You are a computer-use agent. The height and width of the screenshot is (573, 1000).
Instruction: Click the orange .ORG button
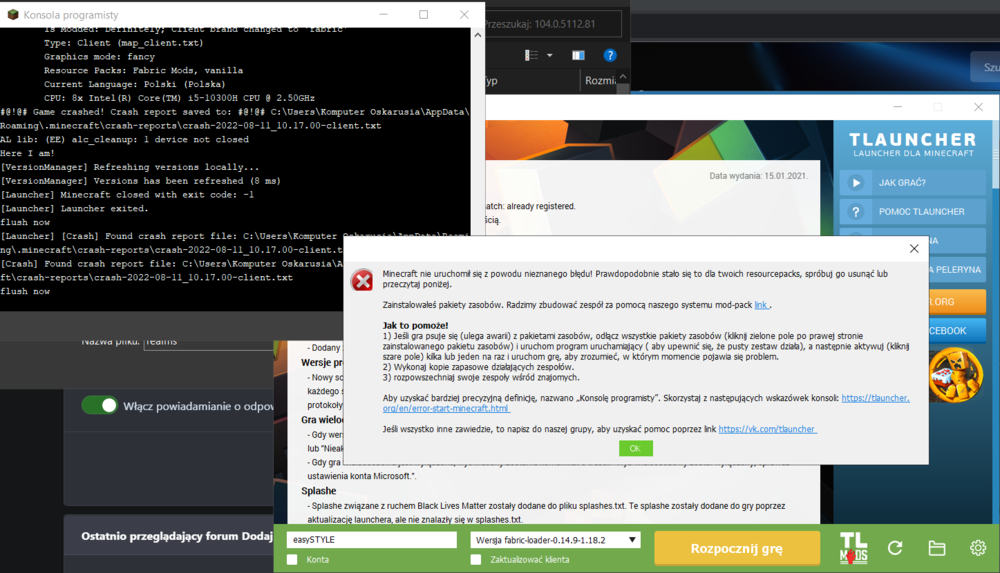point(957,302)
